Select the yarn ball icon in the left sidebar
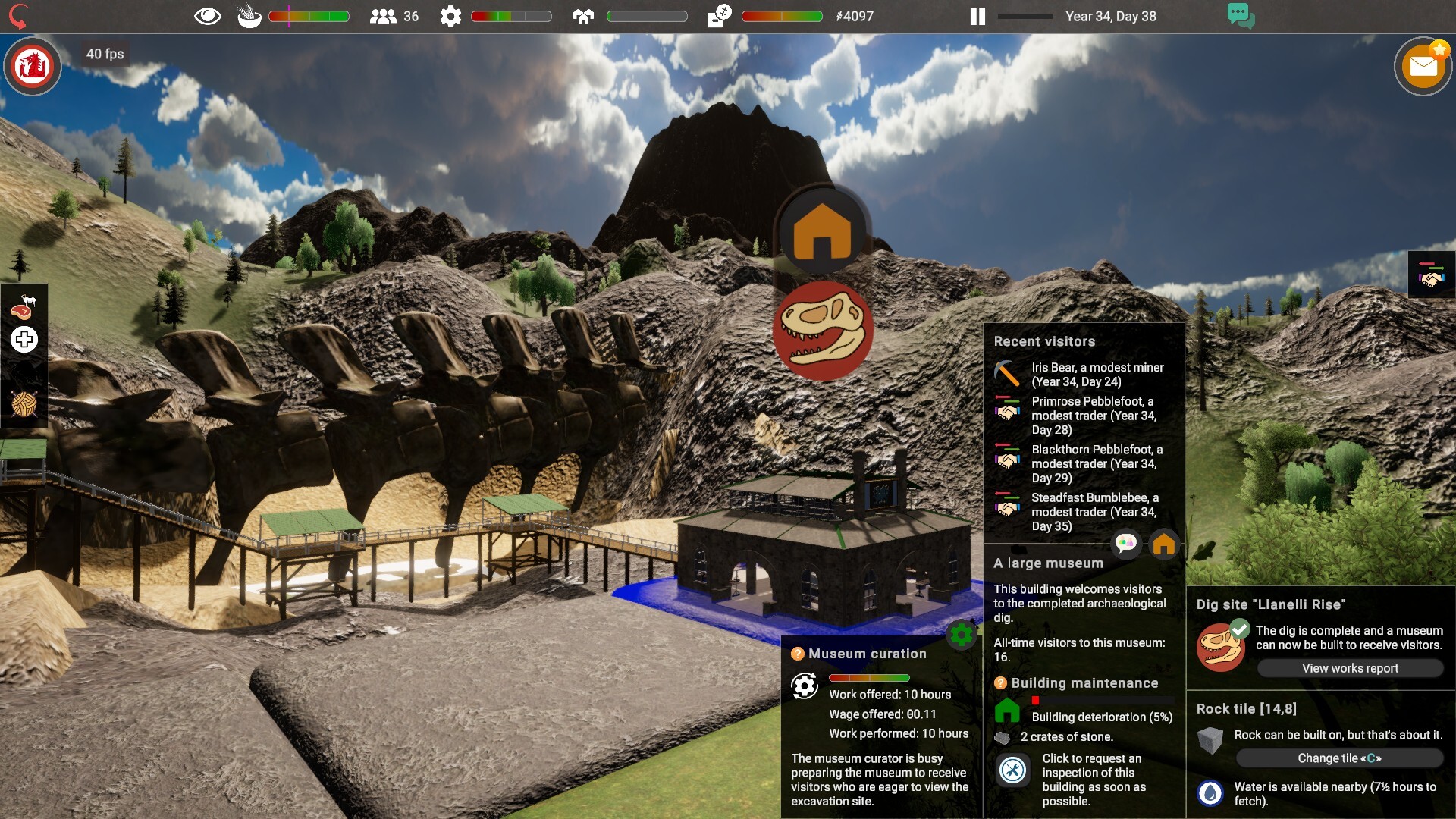 (24, 403)
